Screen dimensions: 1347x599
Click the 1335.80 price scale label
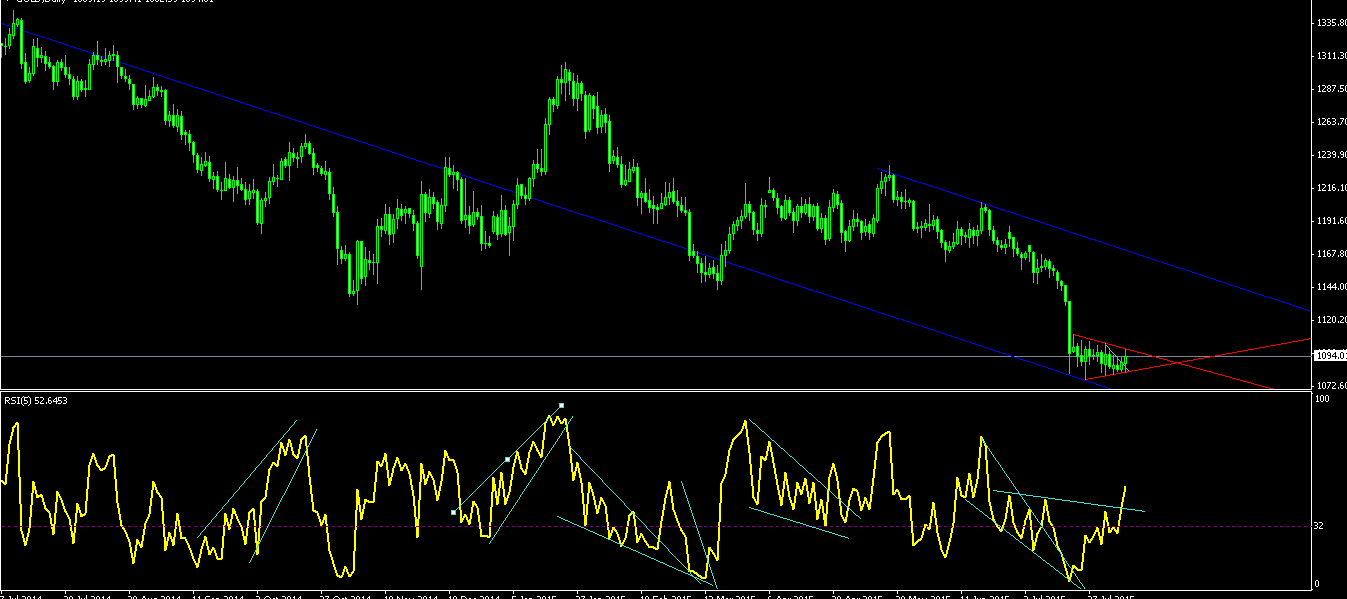[x=1332, y=22]
